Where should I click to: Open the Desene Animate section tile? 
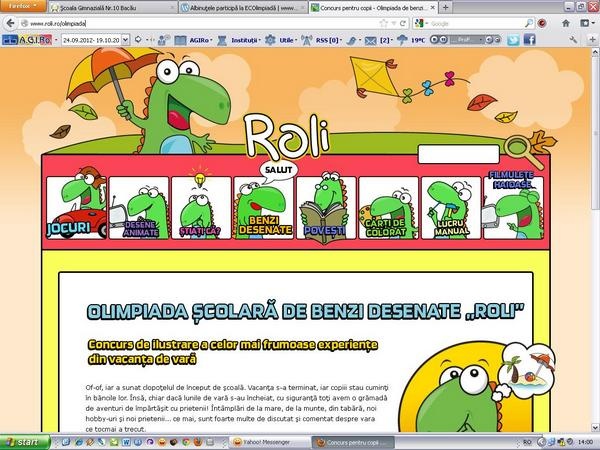coord(139,208)
